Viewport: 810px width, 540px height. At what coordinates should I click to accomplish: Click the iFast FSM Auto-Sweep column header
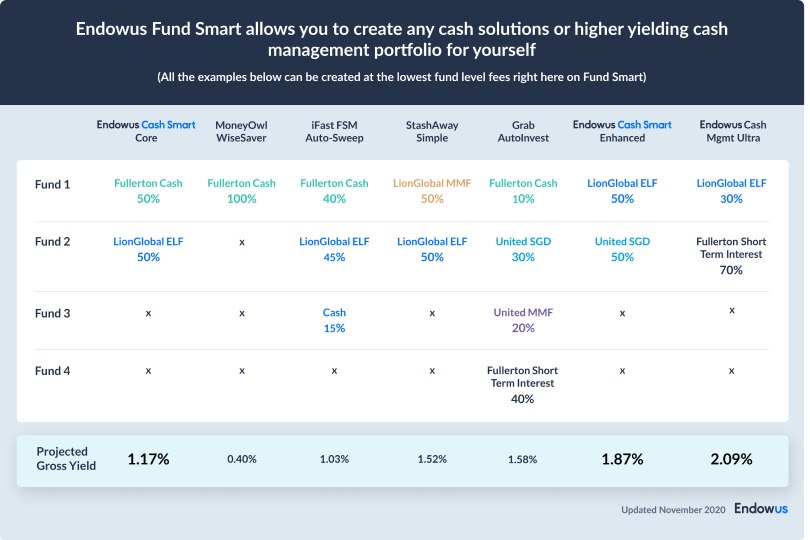point(334,131)
